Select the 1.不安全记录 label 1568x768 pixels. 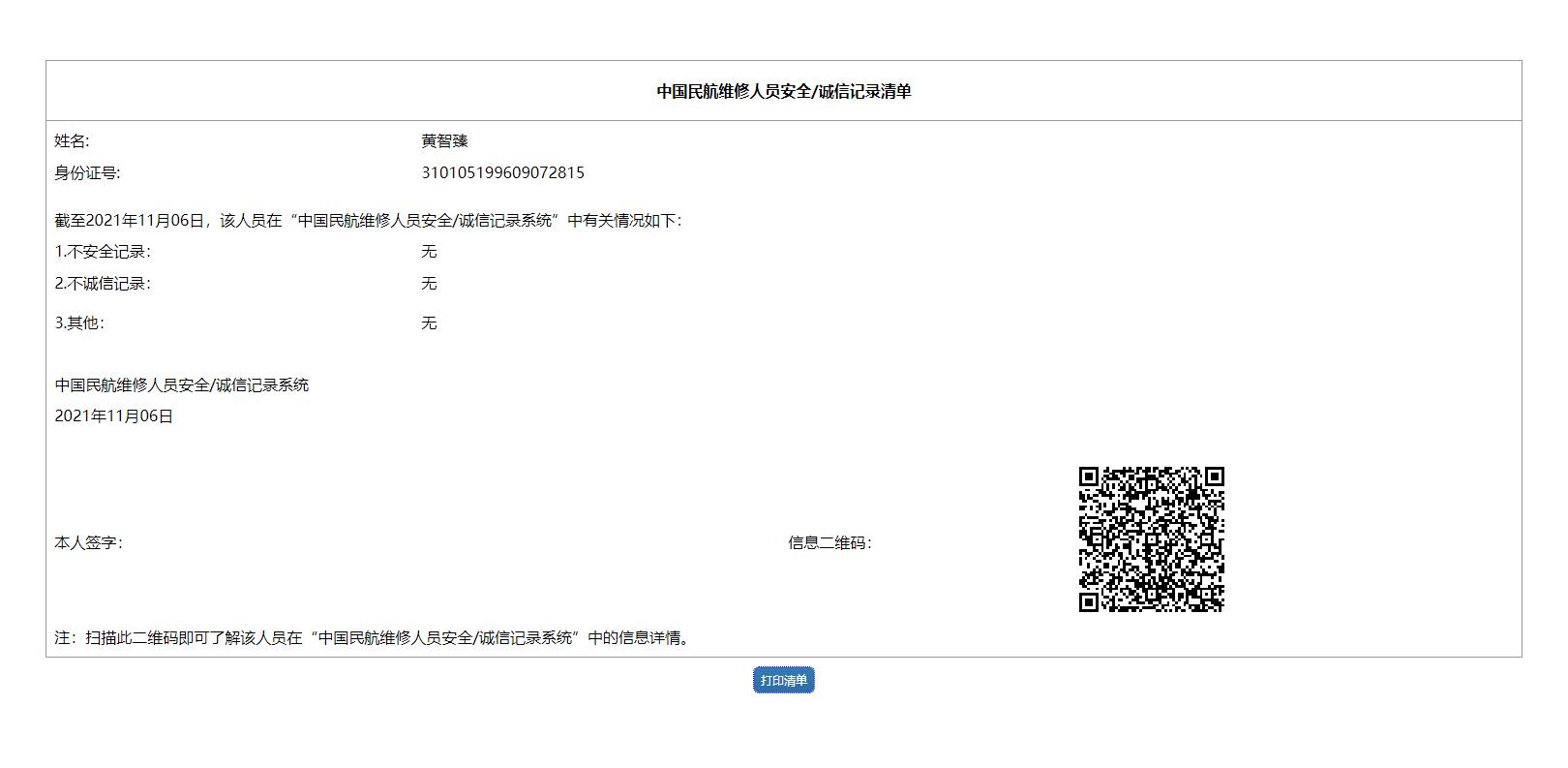(103, 252)
